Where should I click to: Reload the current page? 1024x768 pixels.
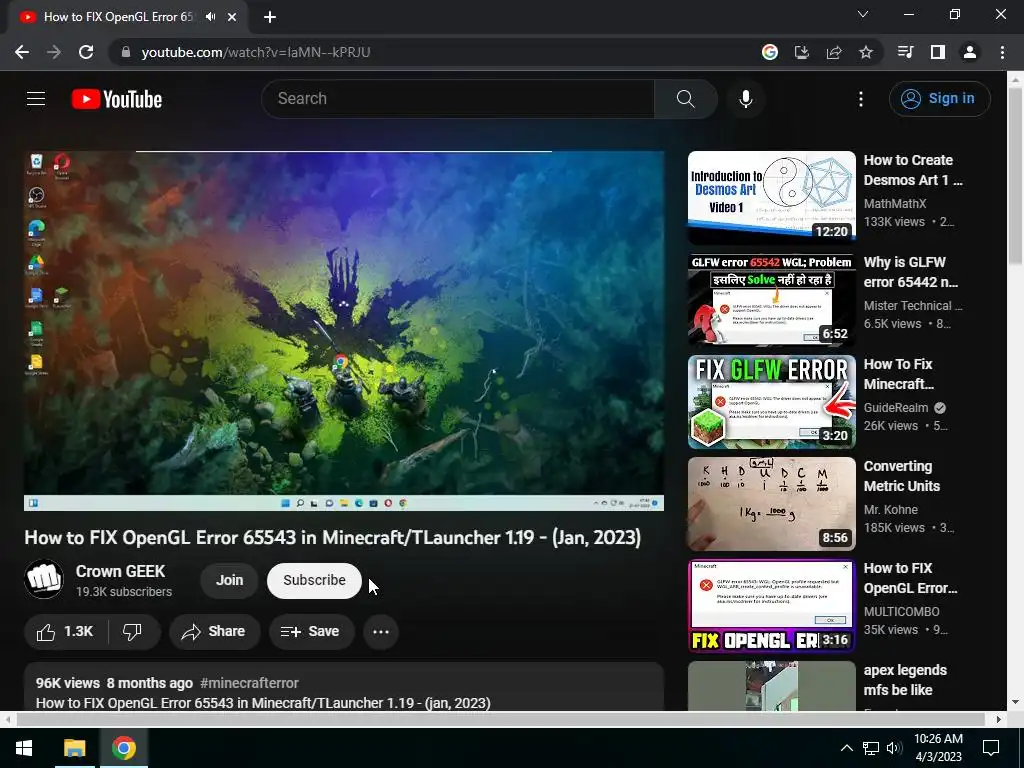pyautogui.click(x=86, y=52)
